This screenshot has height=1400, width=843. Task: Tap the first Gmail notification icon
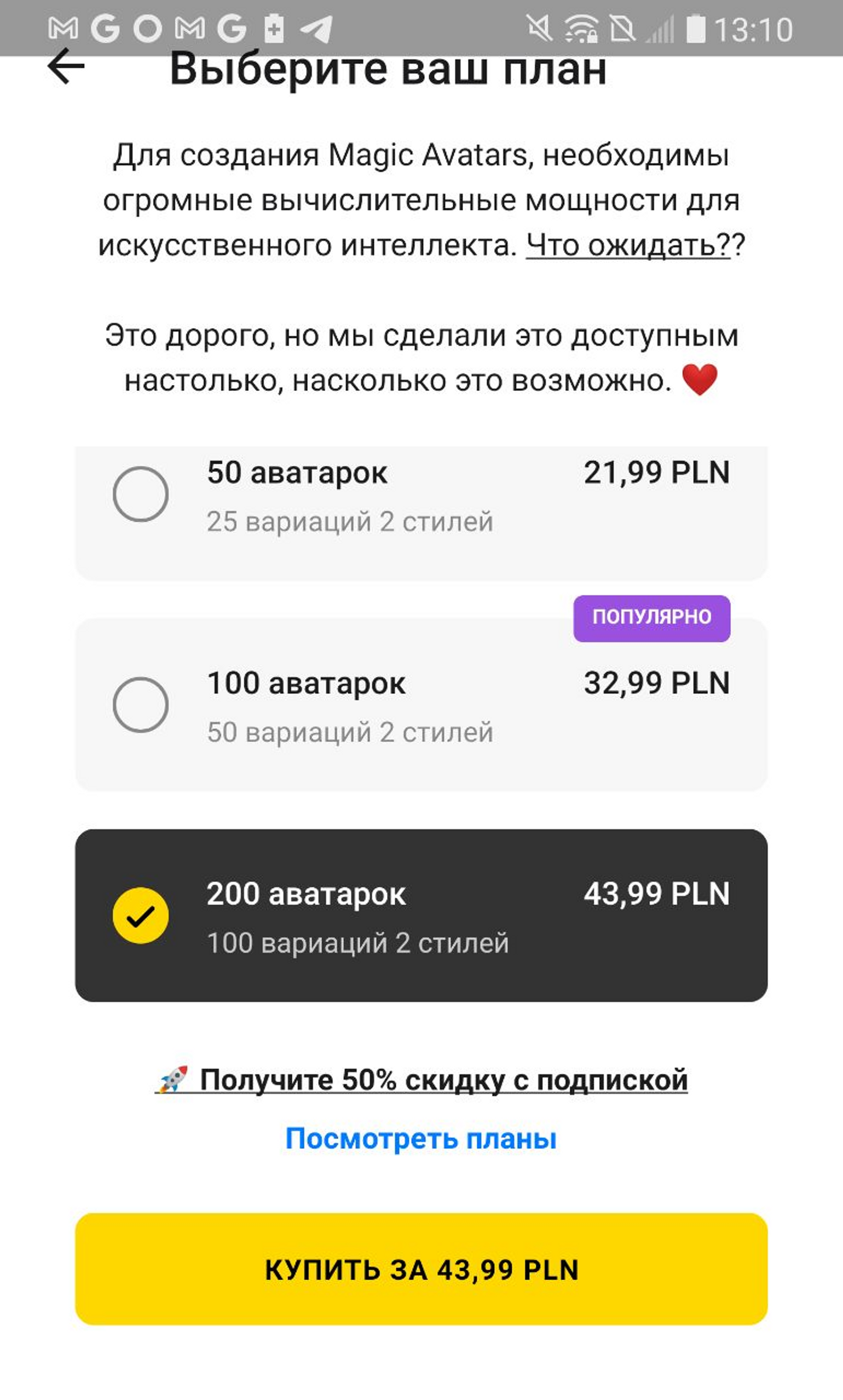[x=63, y=28]
